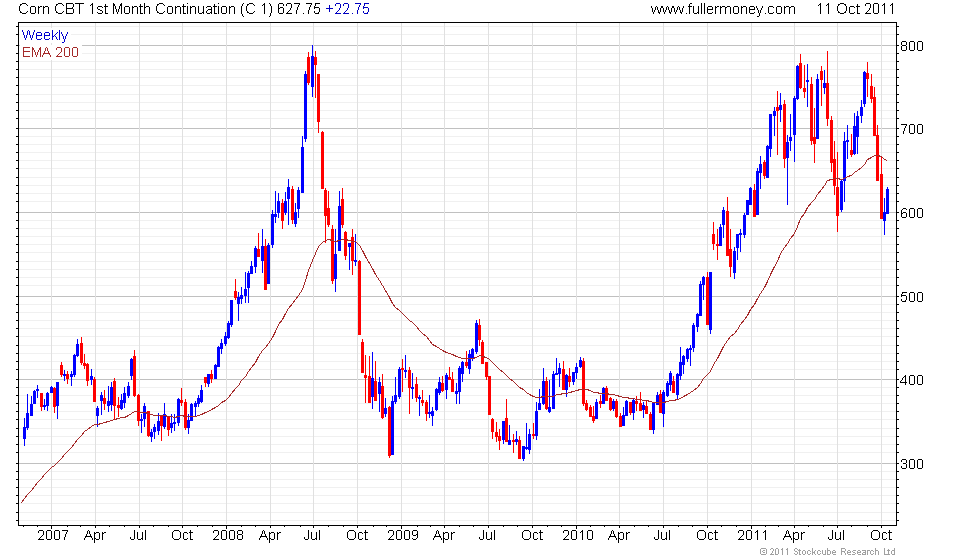The width and height of the screenshot is (980, 560).
Task: Click the December 2008 low candle near 300
Action: (391, 430)
